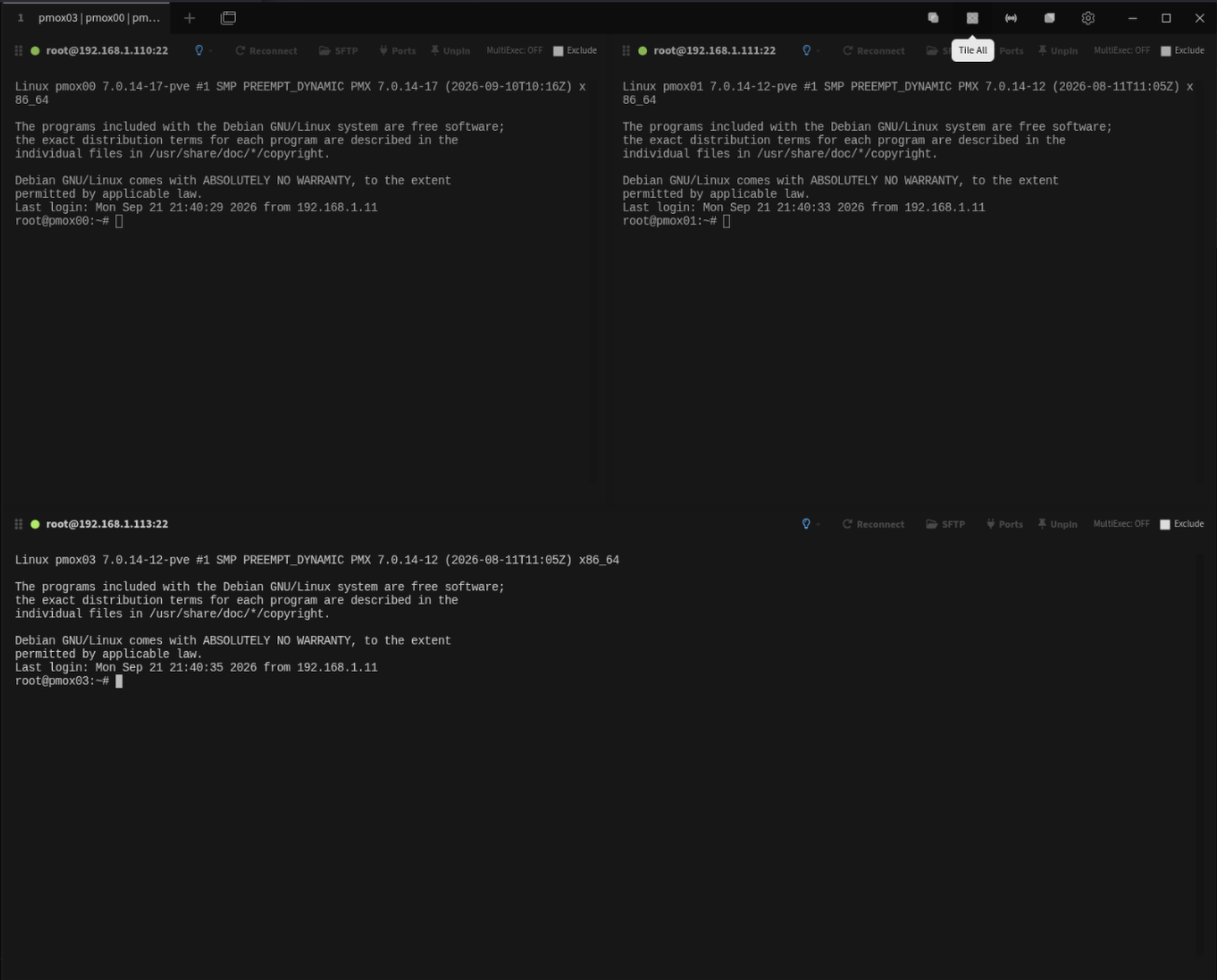The height and width of the screenshot is (980, 1217).
Task: Select the pmox03 | pmox00 tab
Action: (86, 17)
